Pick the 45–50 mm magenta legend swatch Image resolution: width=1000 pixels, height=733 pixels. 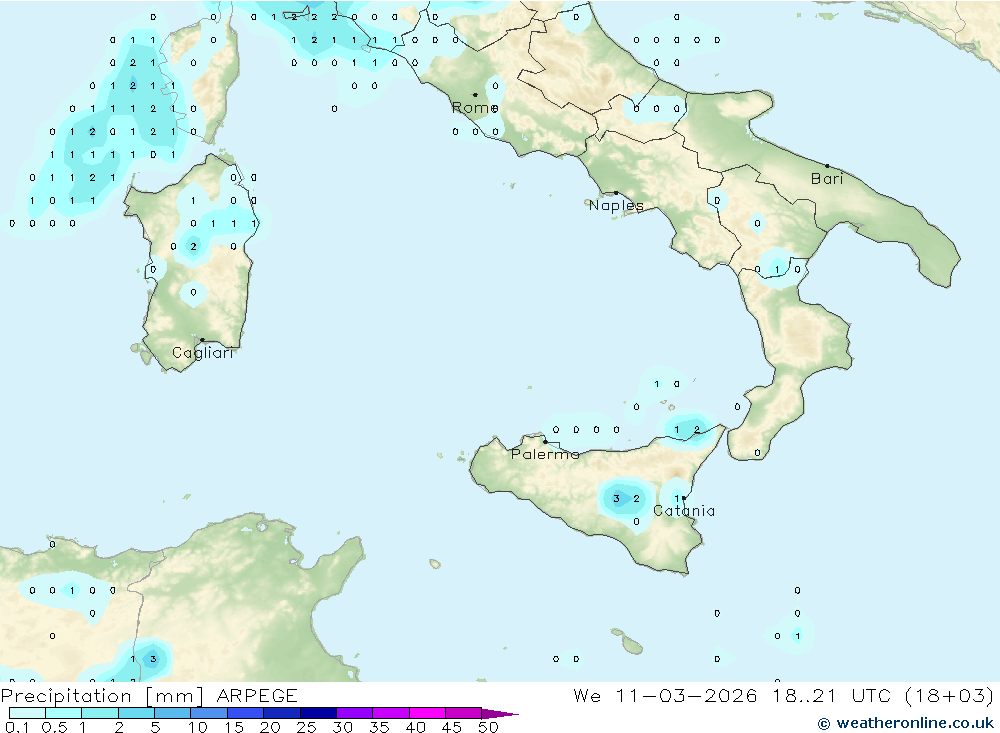(463, 713)
